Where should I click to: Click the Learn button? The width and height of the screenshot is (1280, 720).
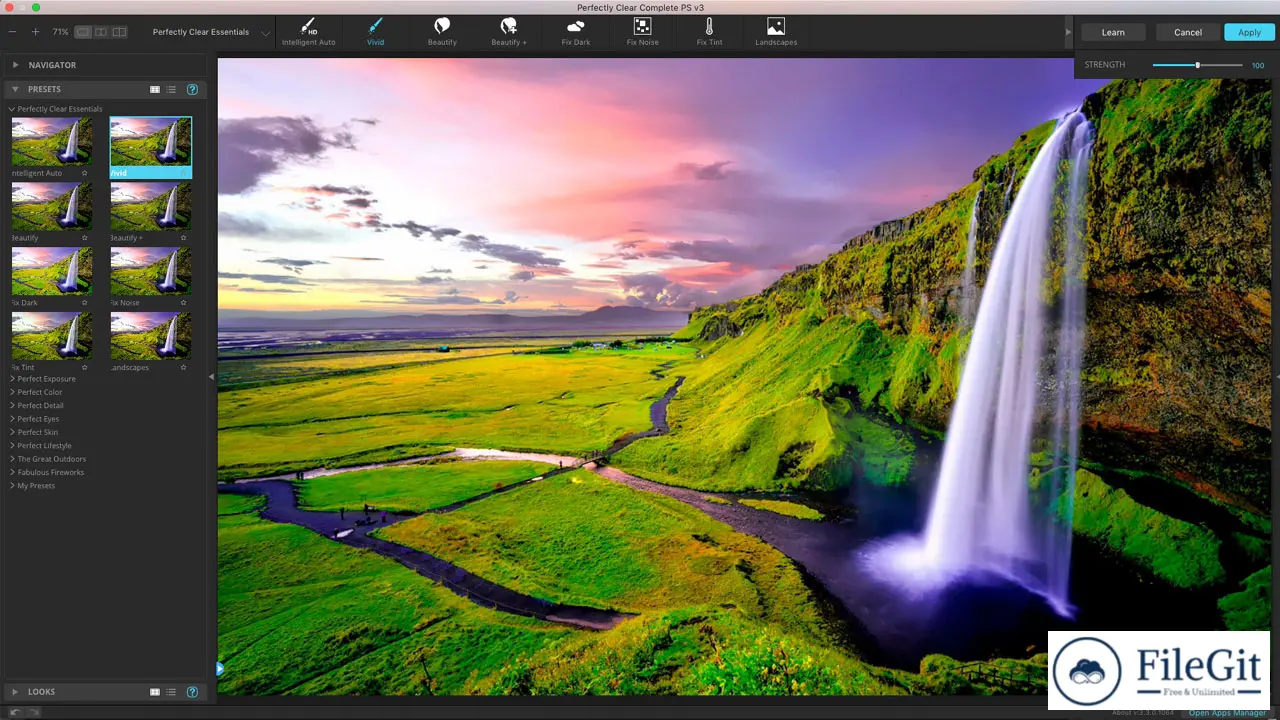pyautogui.click(x=1113, y=32)
